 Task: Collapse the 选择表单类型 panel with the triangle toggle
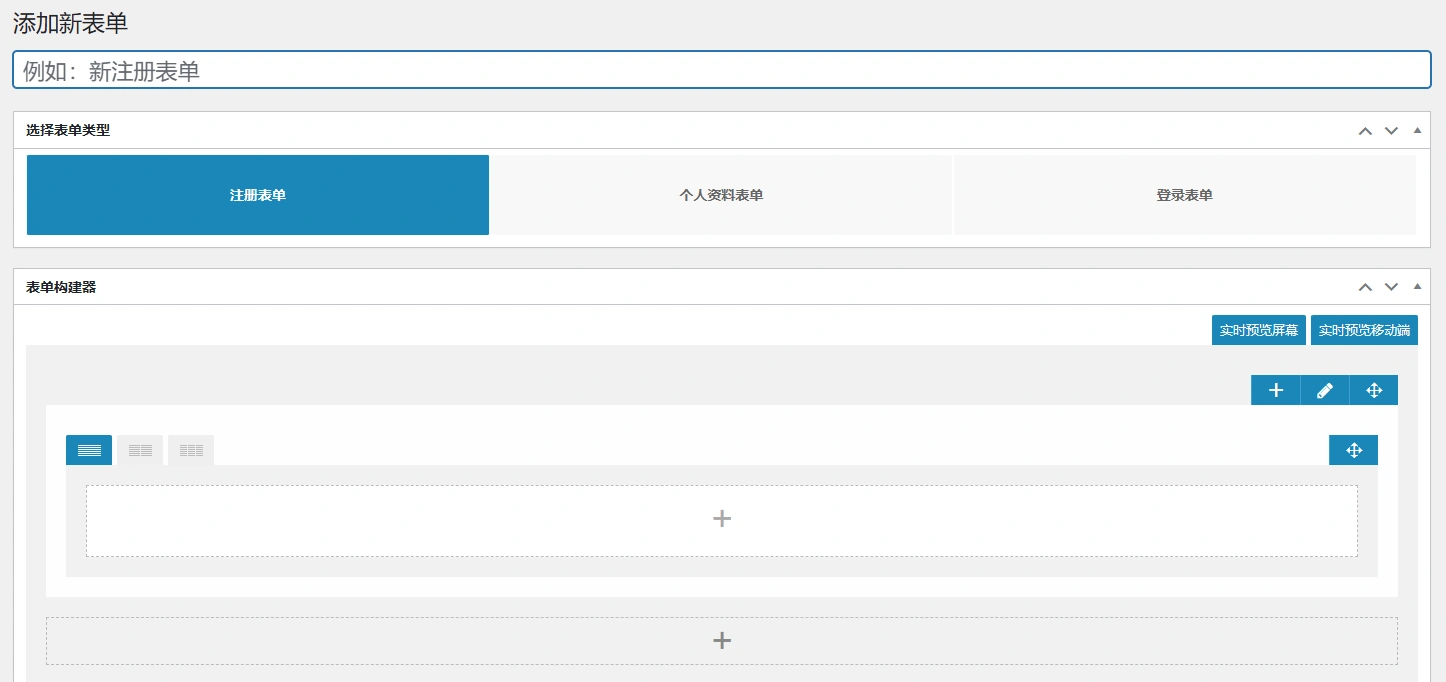[x=1416, y=130]
